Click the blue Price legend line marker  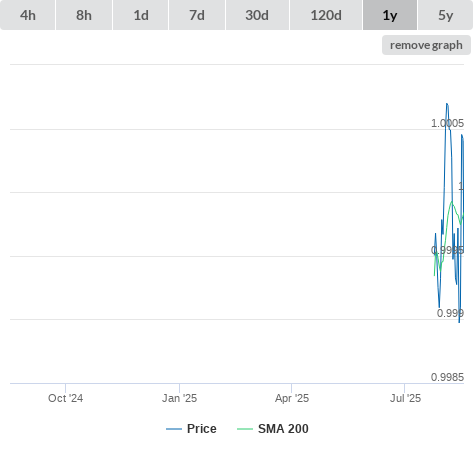pos(174,429)
